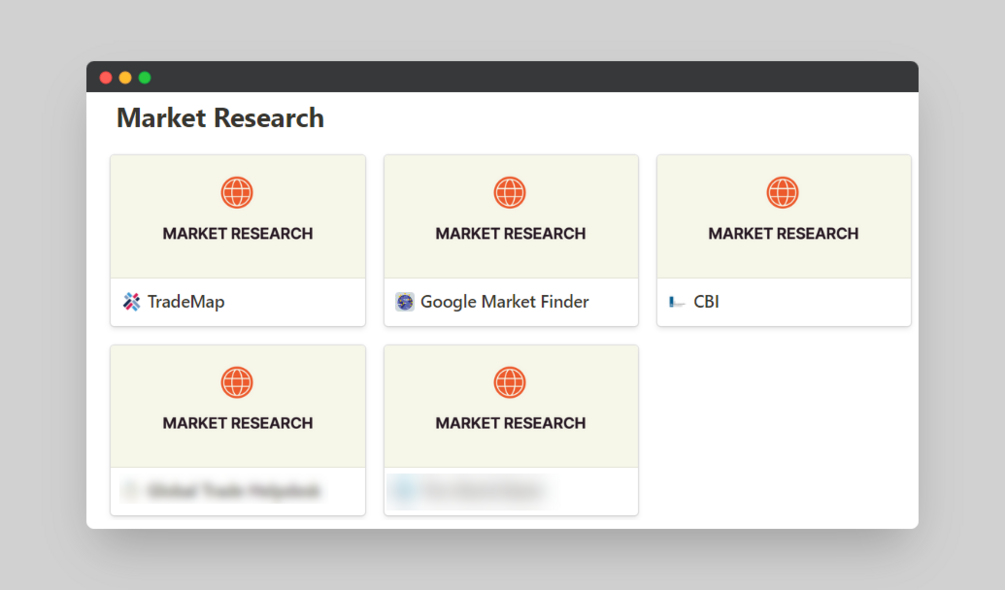1005x590 pixels.
Task: Click the TradeMap logo icon
Action: coord(132,302)
